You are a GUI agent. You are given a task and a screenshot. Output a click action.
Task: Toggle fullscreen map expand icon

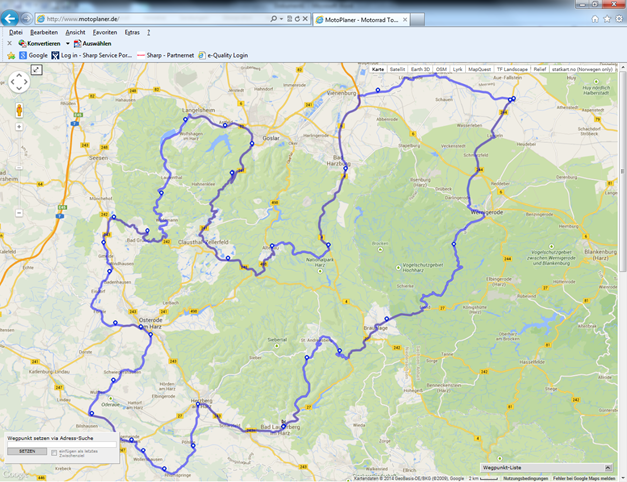(x=36, y=70)
